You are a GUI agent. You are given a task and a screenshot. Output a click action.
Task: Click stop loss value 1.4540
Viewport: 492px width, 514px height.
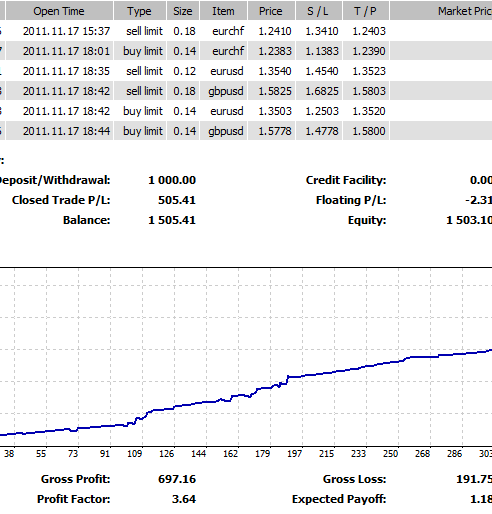[x=322, y=71]
